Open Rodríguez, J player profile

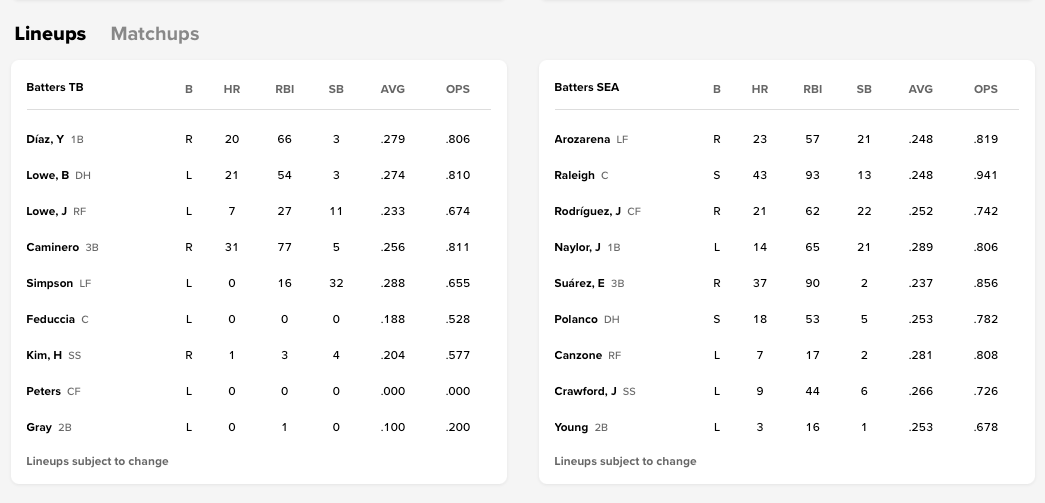click(587, 211)
